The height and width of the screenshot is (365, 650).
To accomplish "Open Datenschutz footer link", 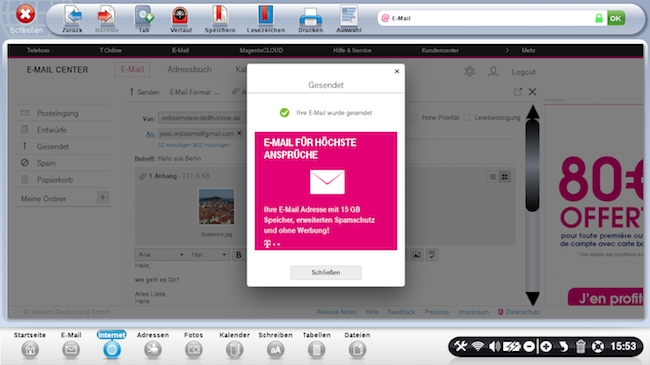I will tap(522, 312).
